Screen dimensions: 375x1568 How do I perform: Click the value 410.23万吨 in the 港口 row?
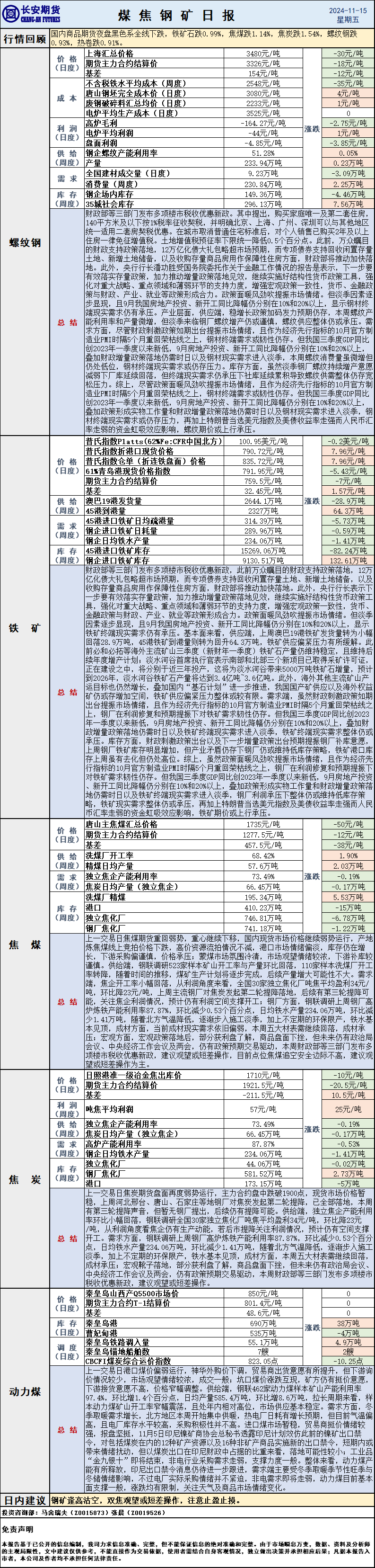(263, 908)
